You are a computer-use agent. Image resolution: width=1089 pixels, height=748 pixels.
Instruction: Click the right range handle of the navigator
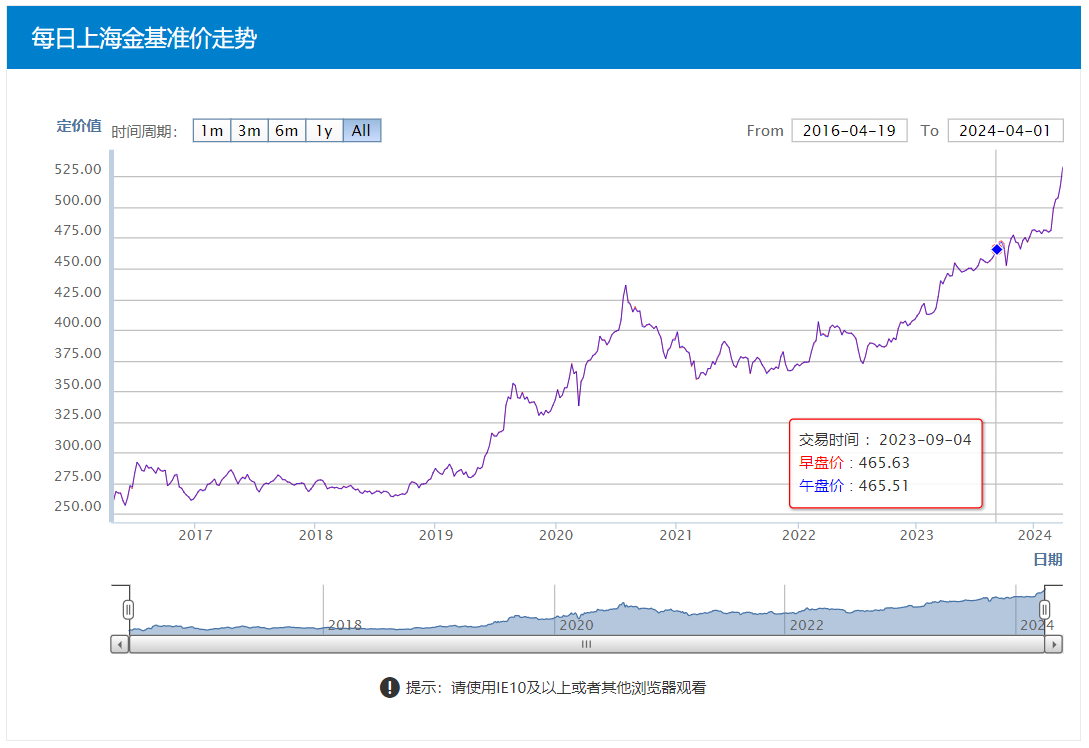click(1045, 609)
